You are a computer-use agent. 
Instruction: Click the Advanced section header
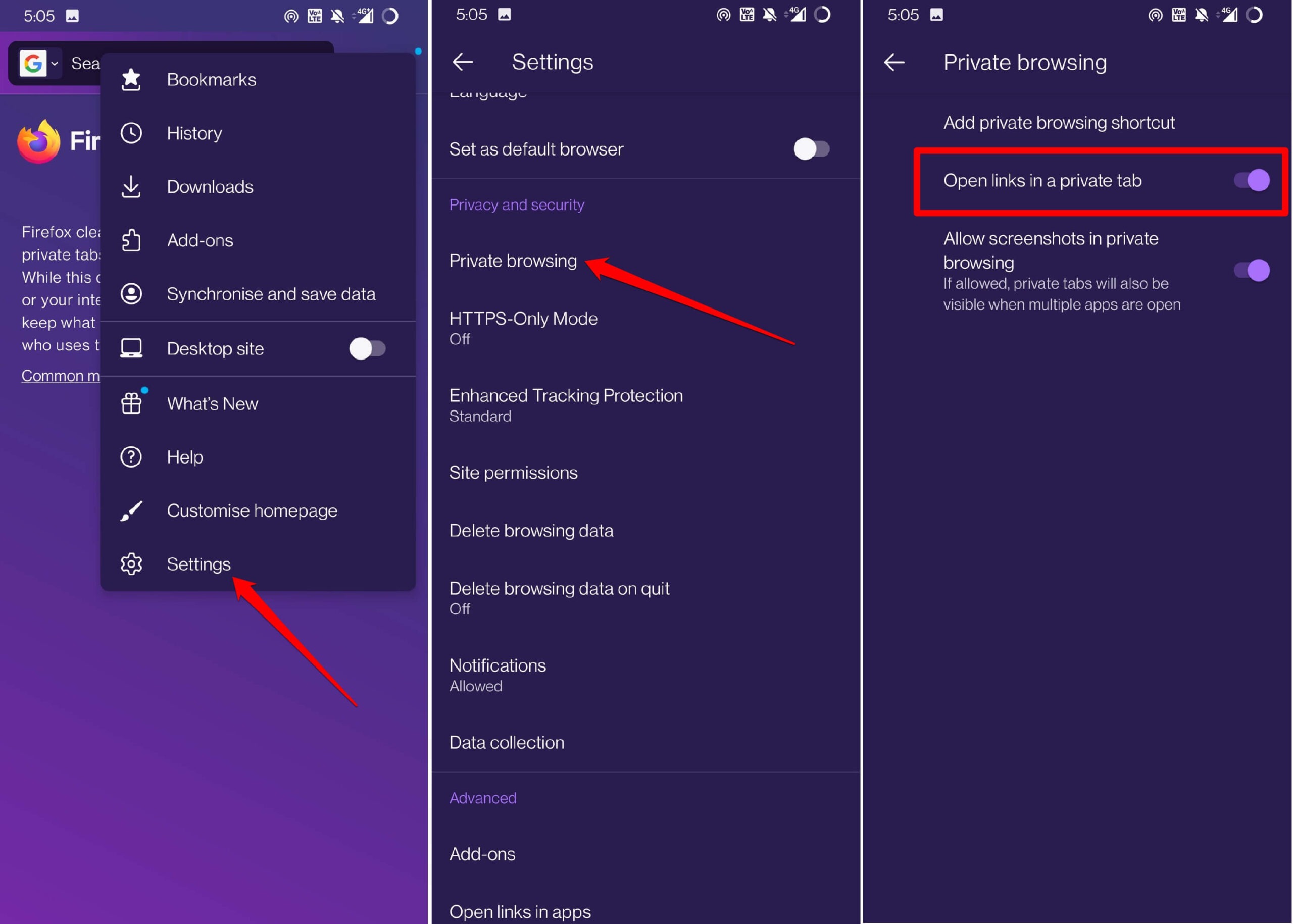(x=483, y=798)
